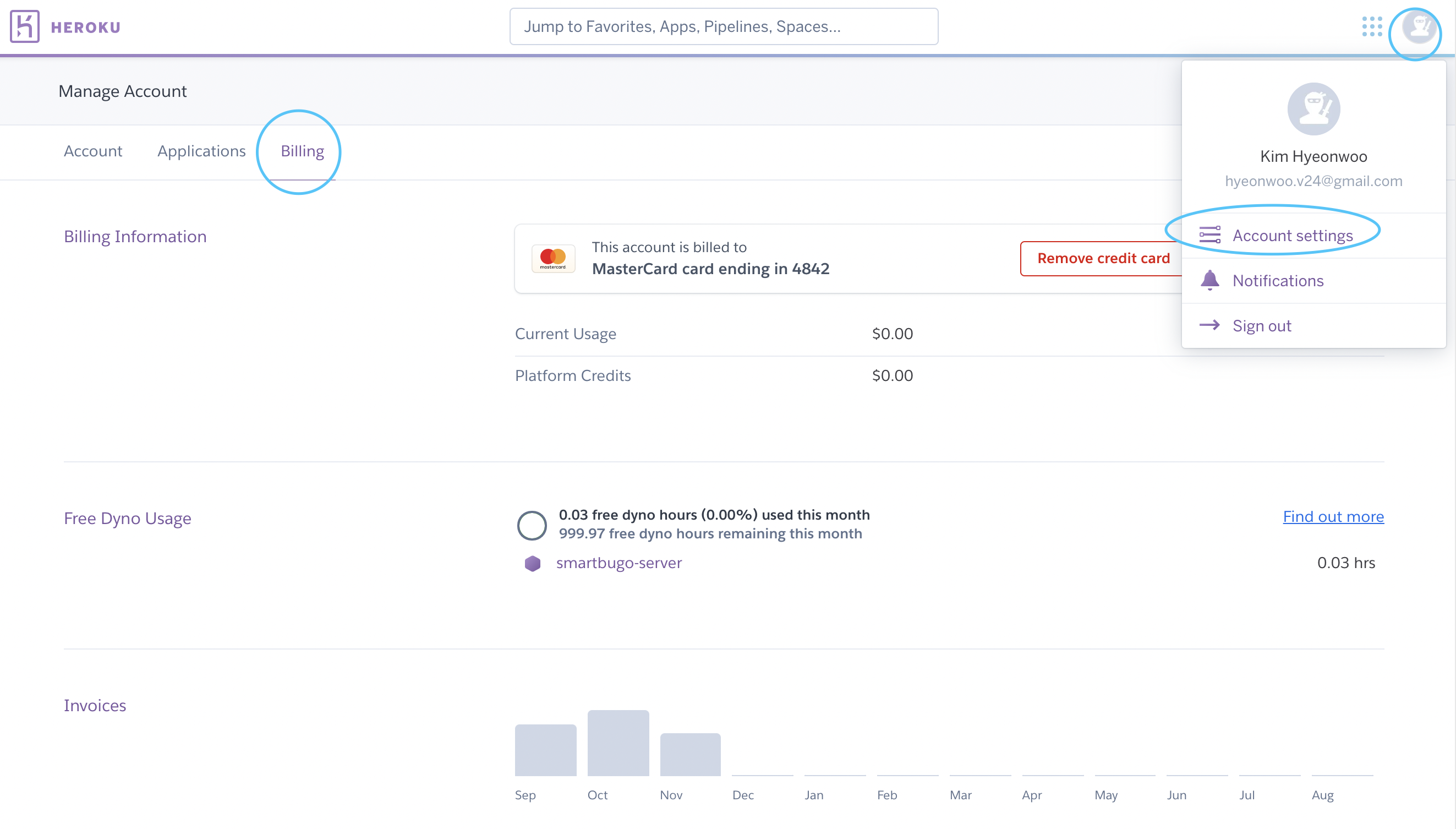Click the MasterCard logo icon
The height and width of the screenshot is (829, 1456).
(x=552, y=259)
